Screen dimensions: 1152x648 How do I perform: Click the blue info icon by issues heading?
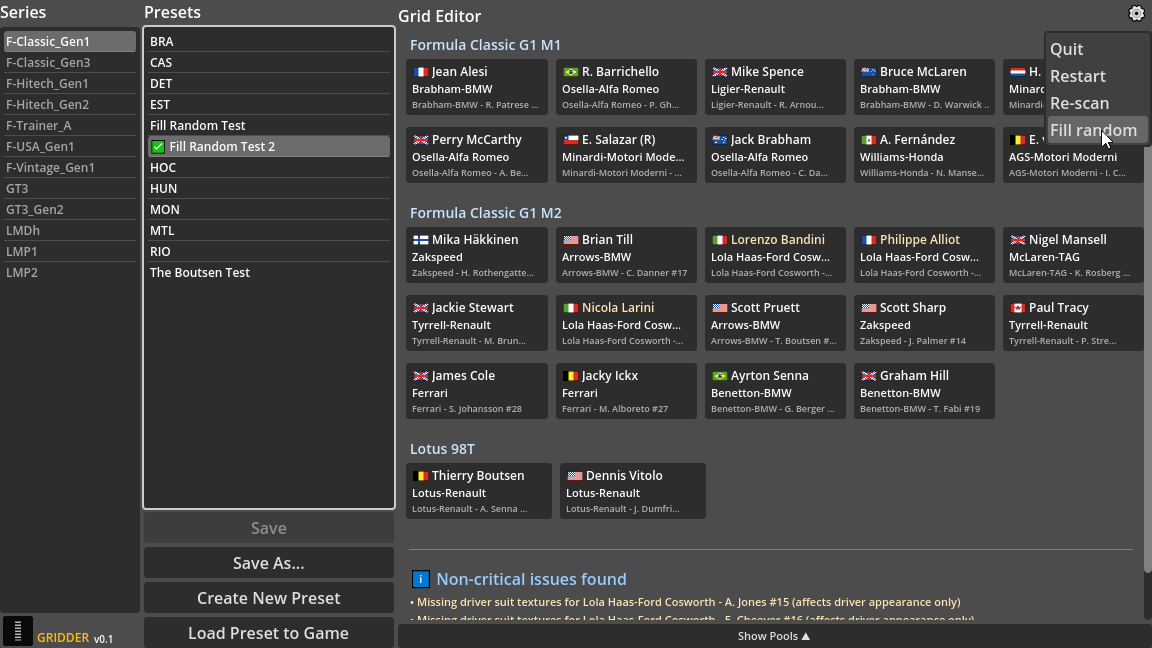420,579
